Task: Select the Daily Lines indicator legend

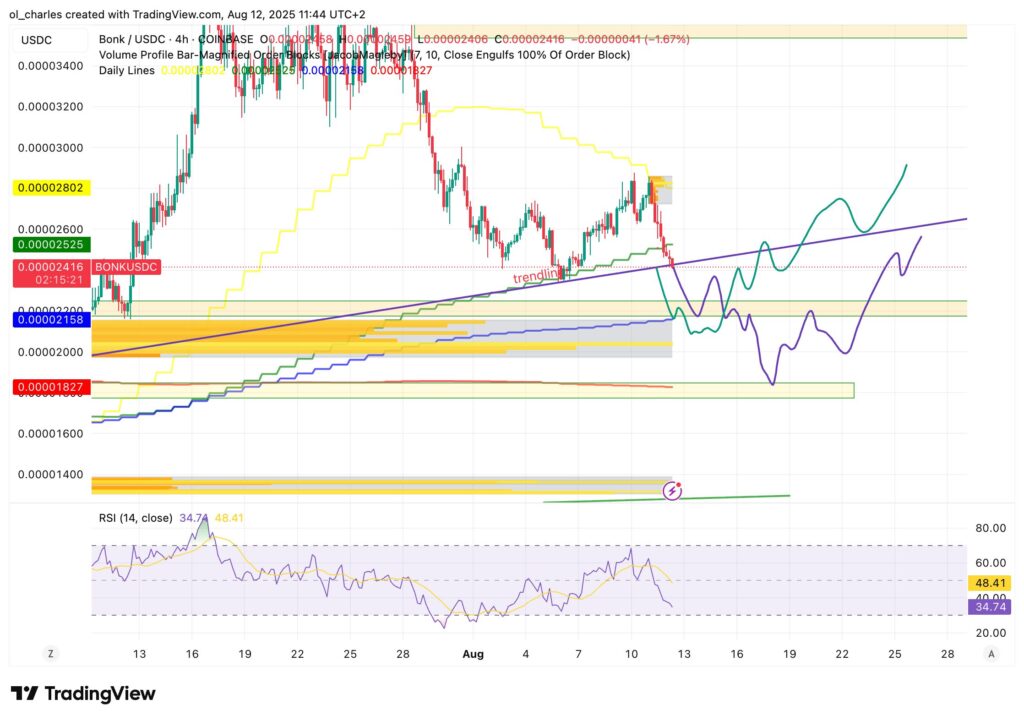Action: (129, 70)
